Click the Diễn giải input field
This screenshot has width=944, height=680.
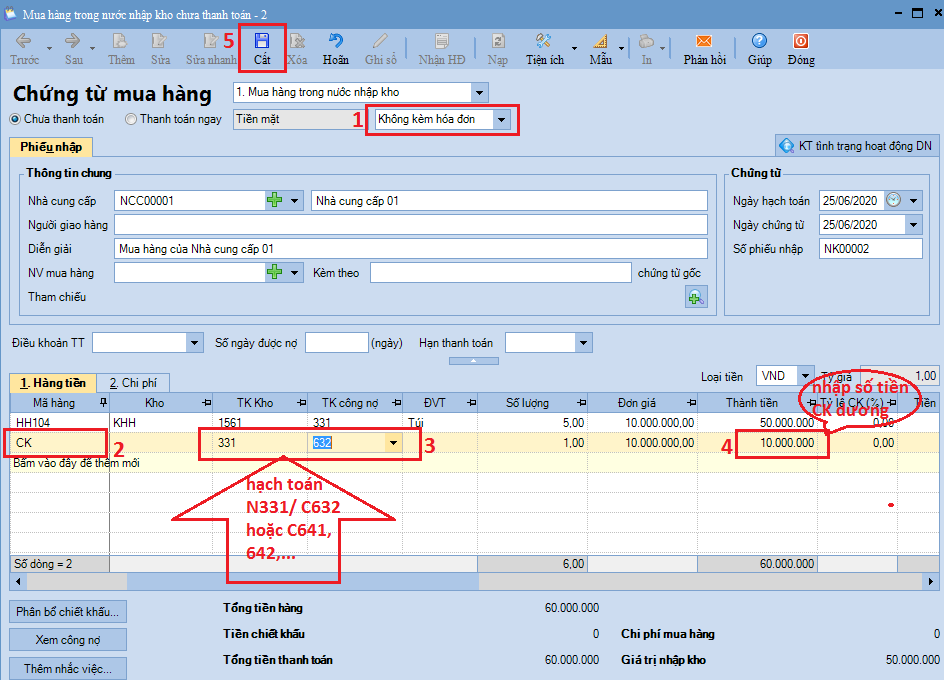point(411,249)
